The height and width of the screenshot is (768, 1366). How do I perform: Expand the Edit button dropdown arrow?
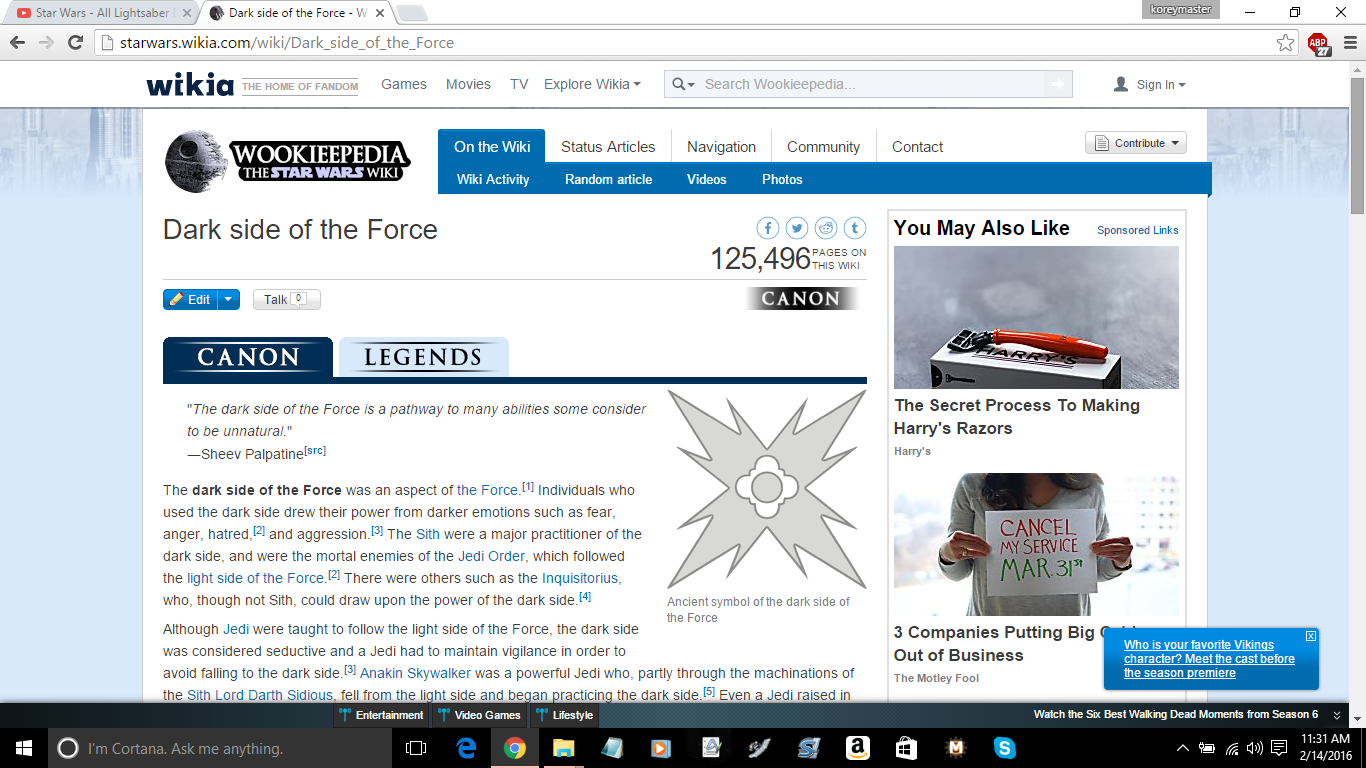point(229,299)
